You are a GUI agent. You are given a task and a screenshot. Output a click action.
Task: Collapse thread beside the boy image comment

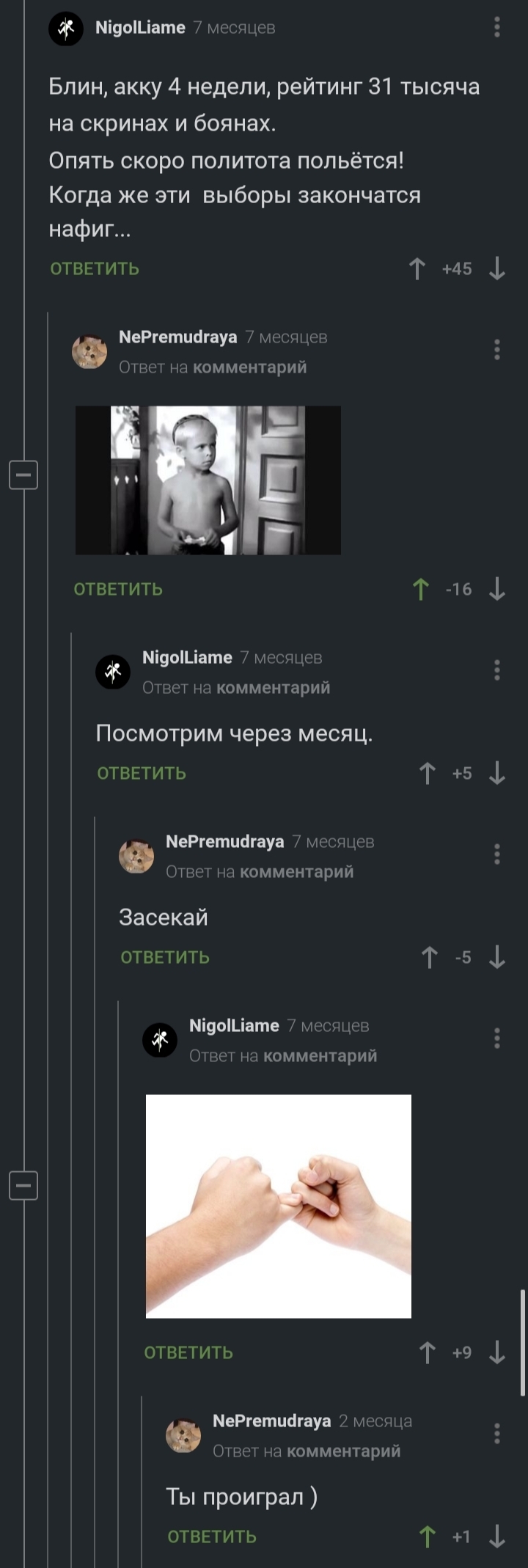click(23, 476)
